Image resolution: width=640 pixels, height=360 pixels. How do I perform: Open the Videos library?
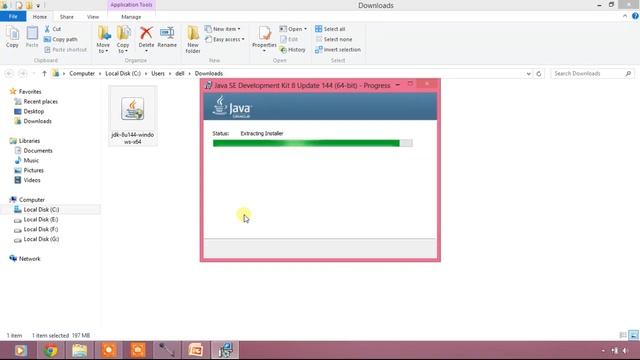32,180
